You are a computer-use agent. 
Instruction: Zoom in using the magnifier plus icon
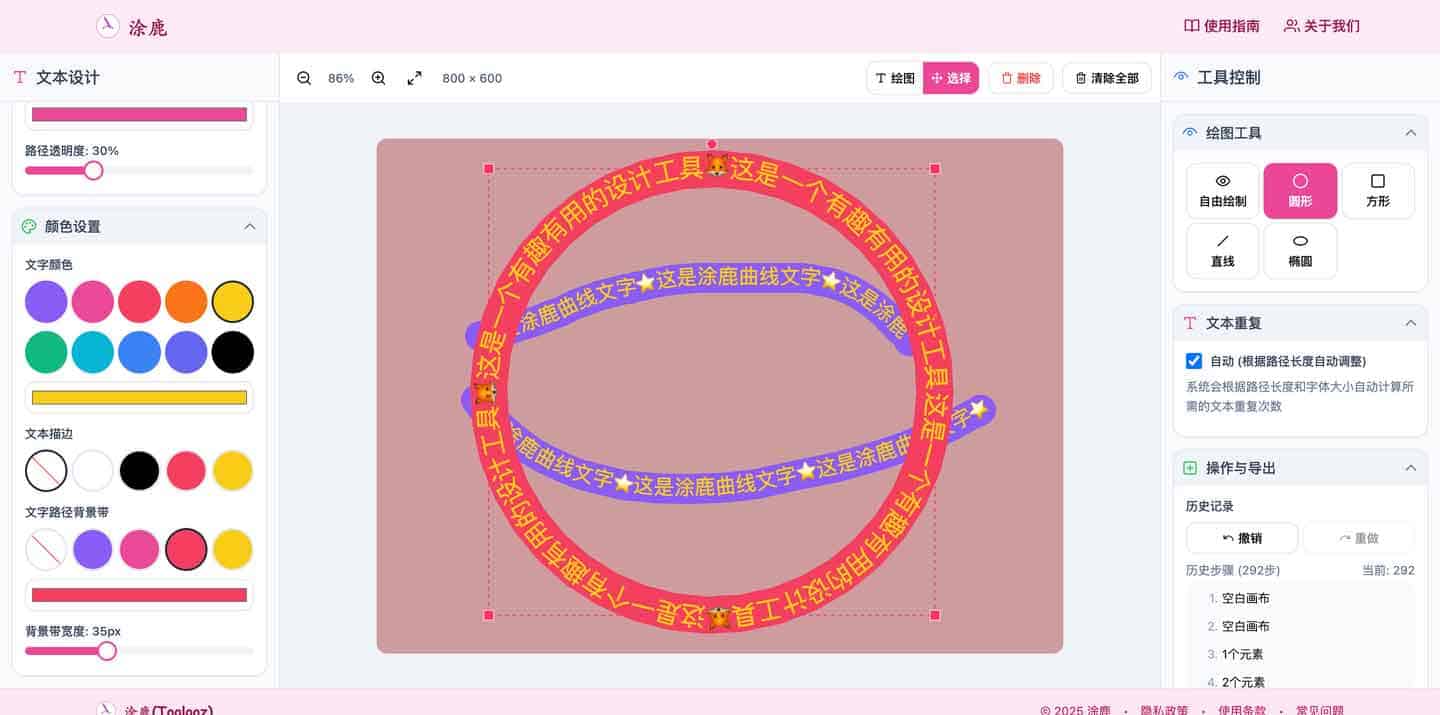coord(378,78)
